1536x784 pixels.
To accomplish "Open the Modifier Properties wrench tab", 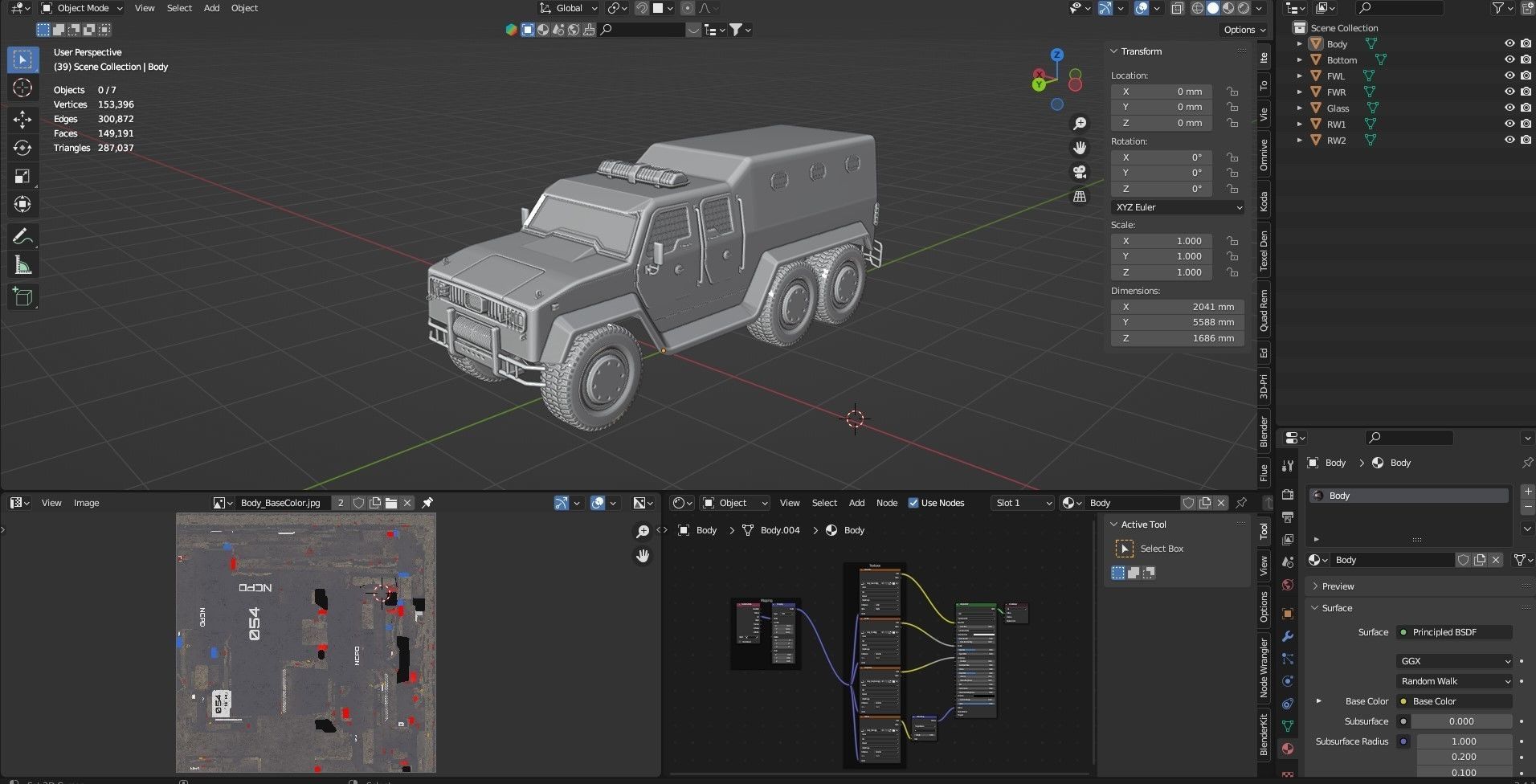I will [x=1288, y=635].
